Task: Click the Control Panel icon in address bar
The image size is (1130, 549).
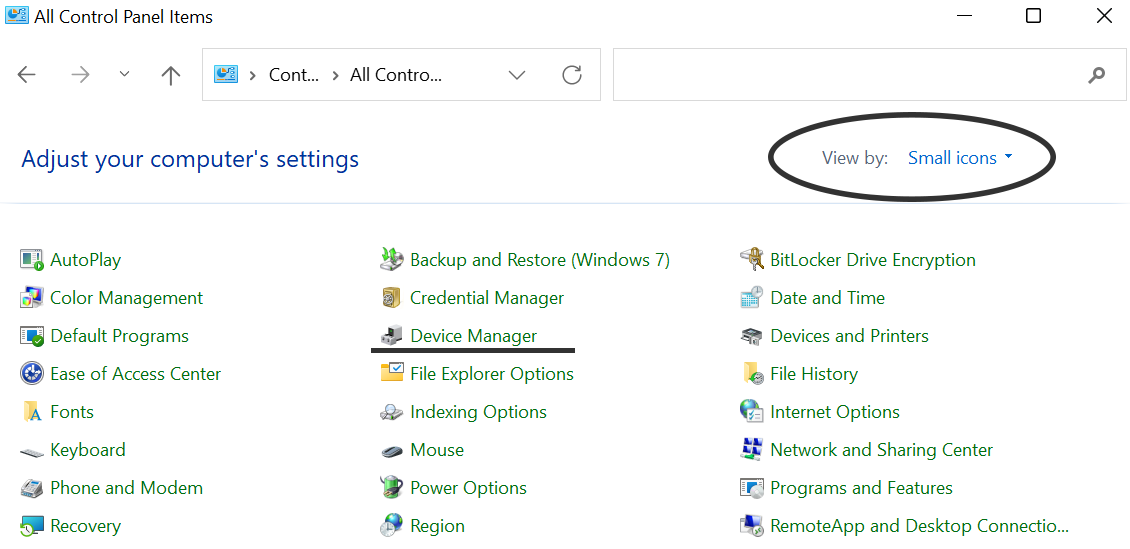Action: point(226,74)
